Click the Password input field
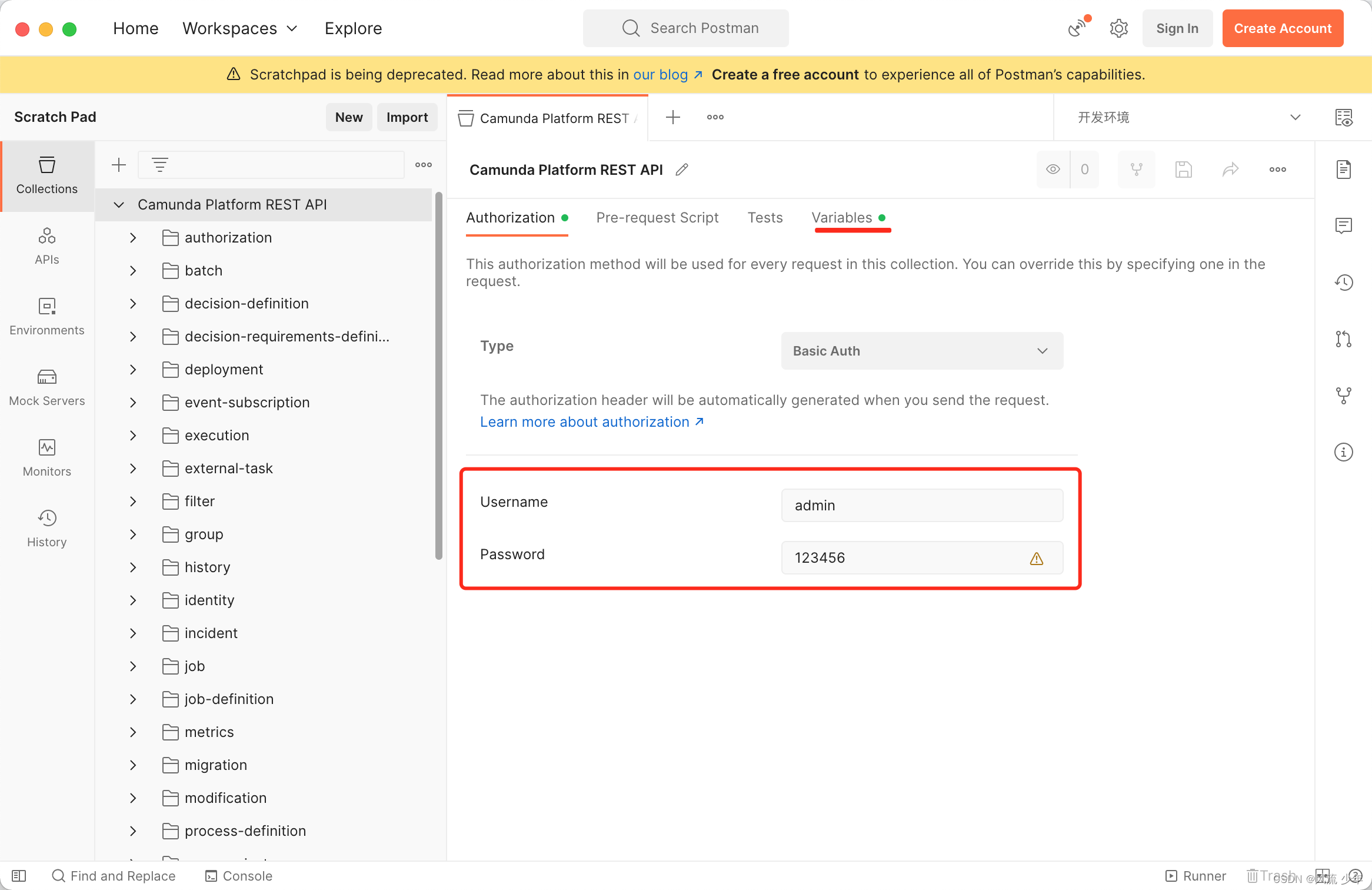1372x890 pixels. click(x=922, y=558)
